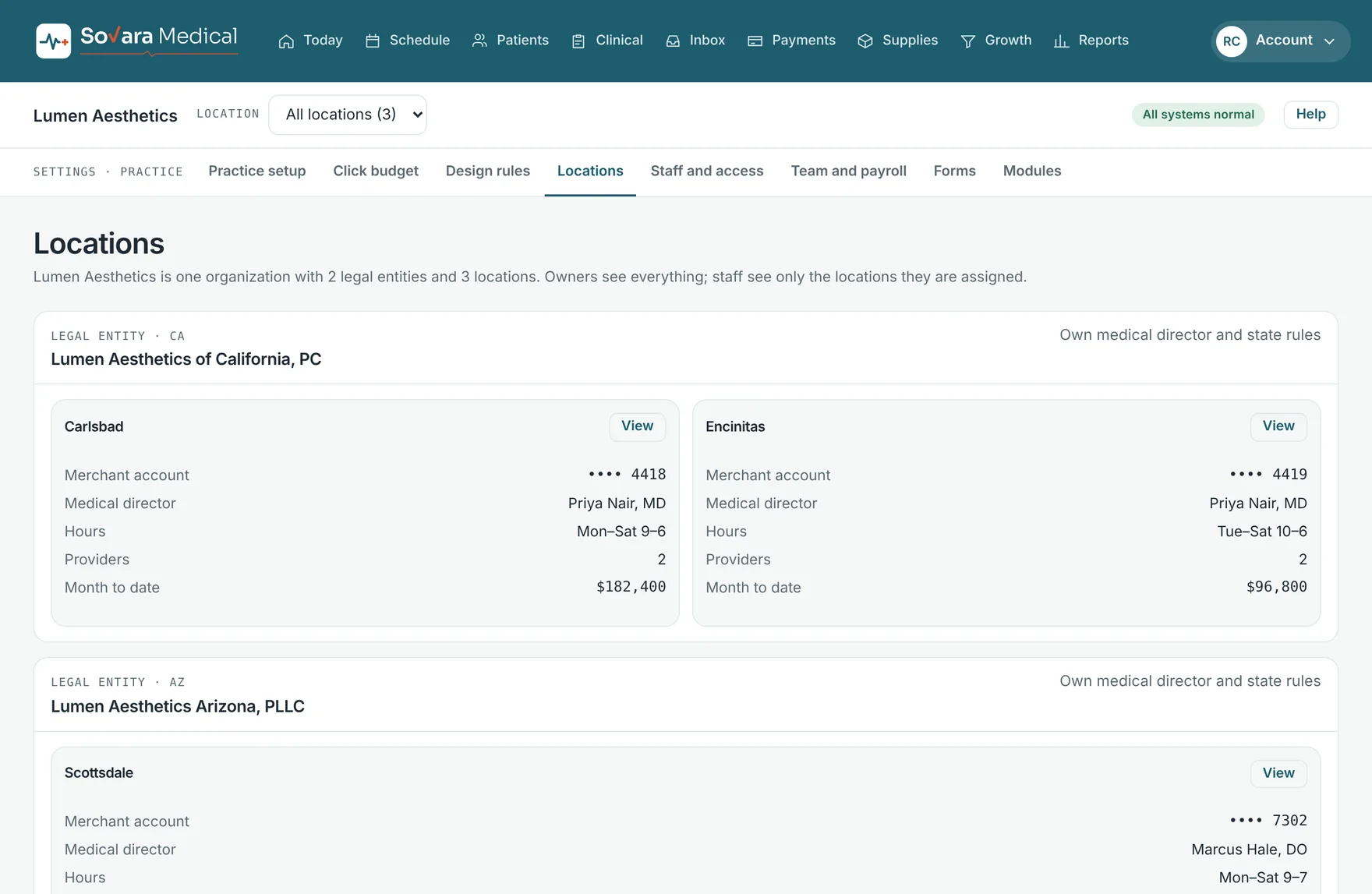This screenshot has width=1372, height=894.
Task: Click Encinitas hours Tue–Sat 10–6
Action: [x=1262, y=532]
